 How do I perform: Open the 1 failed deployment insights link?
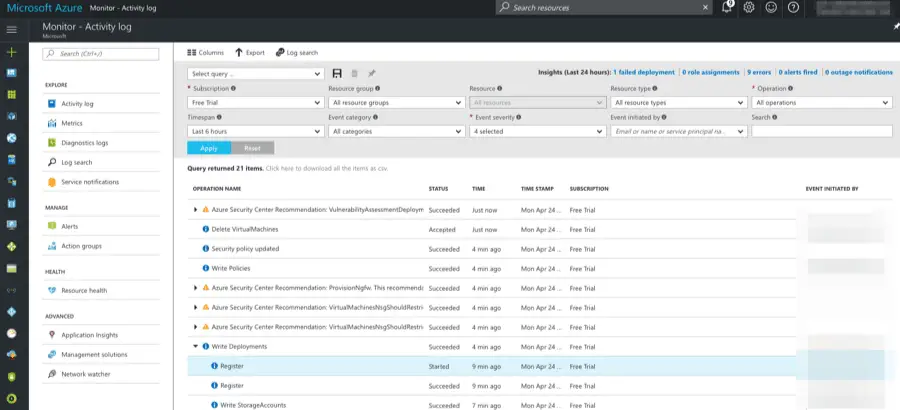[x=645, y=72]
